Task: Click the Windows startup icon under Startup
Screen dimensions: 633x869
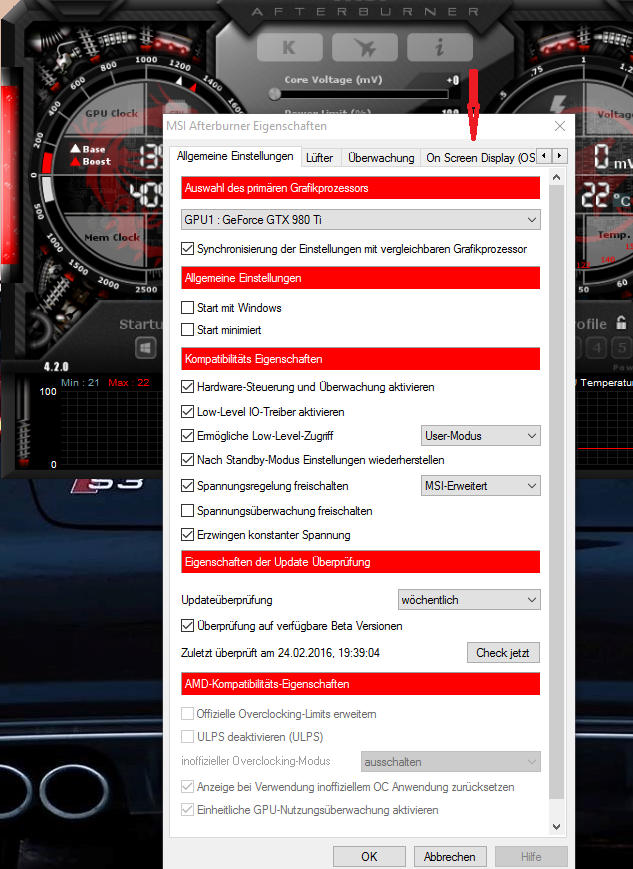Action: pos(146,348)
